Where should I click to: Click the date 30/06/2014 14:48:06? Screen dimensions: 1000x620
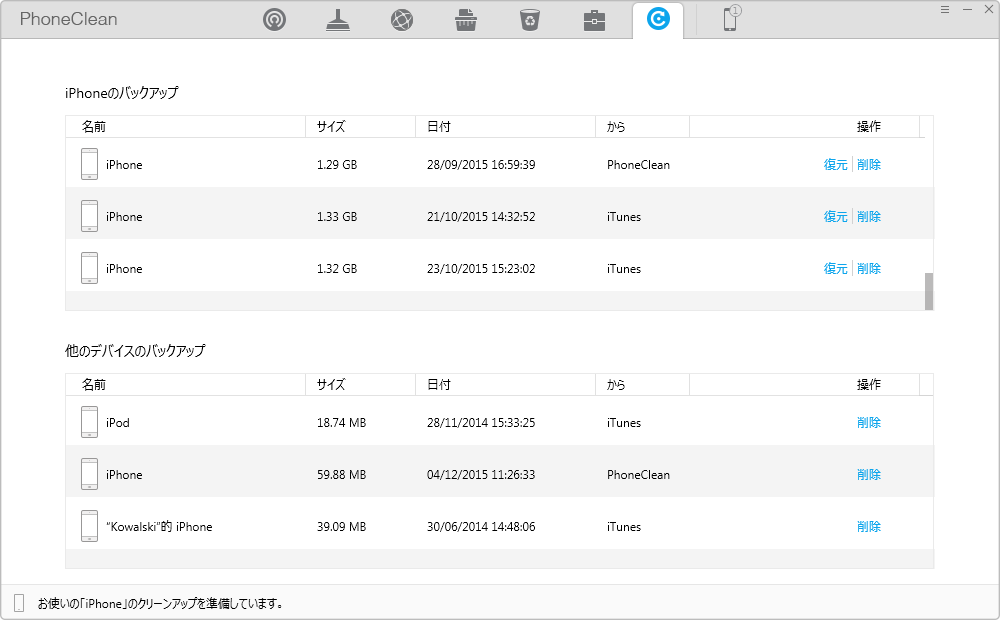481,527
